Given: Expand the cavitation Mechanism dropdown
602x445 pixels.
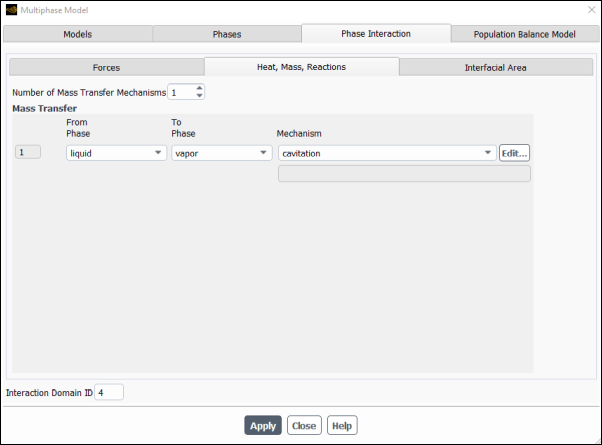Looking at the screenshot, I should pos(387,153).
